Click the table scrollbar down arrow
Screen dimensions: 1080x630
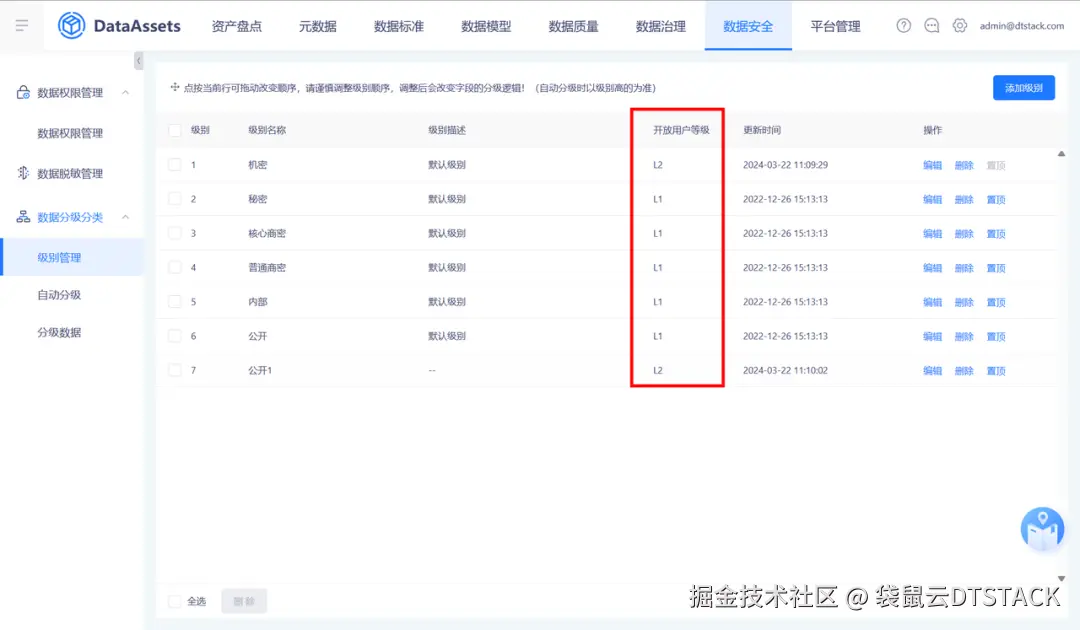tap(1061, 578)
